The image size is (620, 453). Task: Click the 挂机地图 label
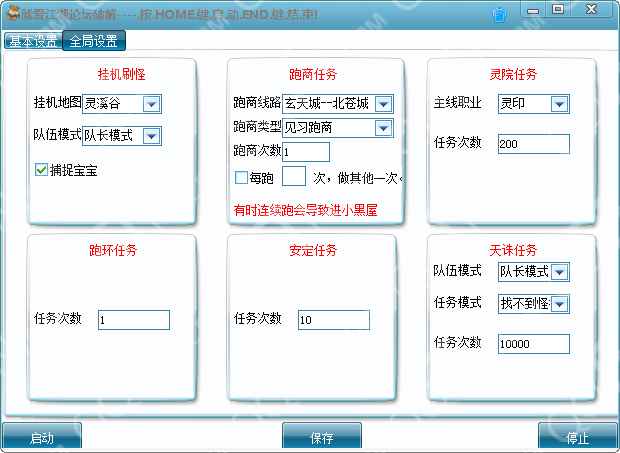coord(58,102)
